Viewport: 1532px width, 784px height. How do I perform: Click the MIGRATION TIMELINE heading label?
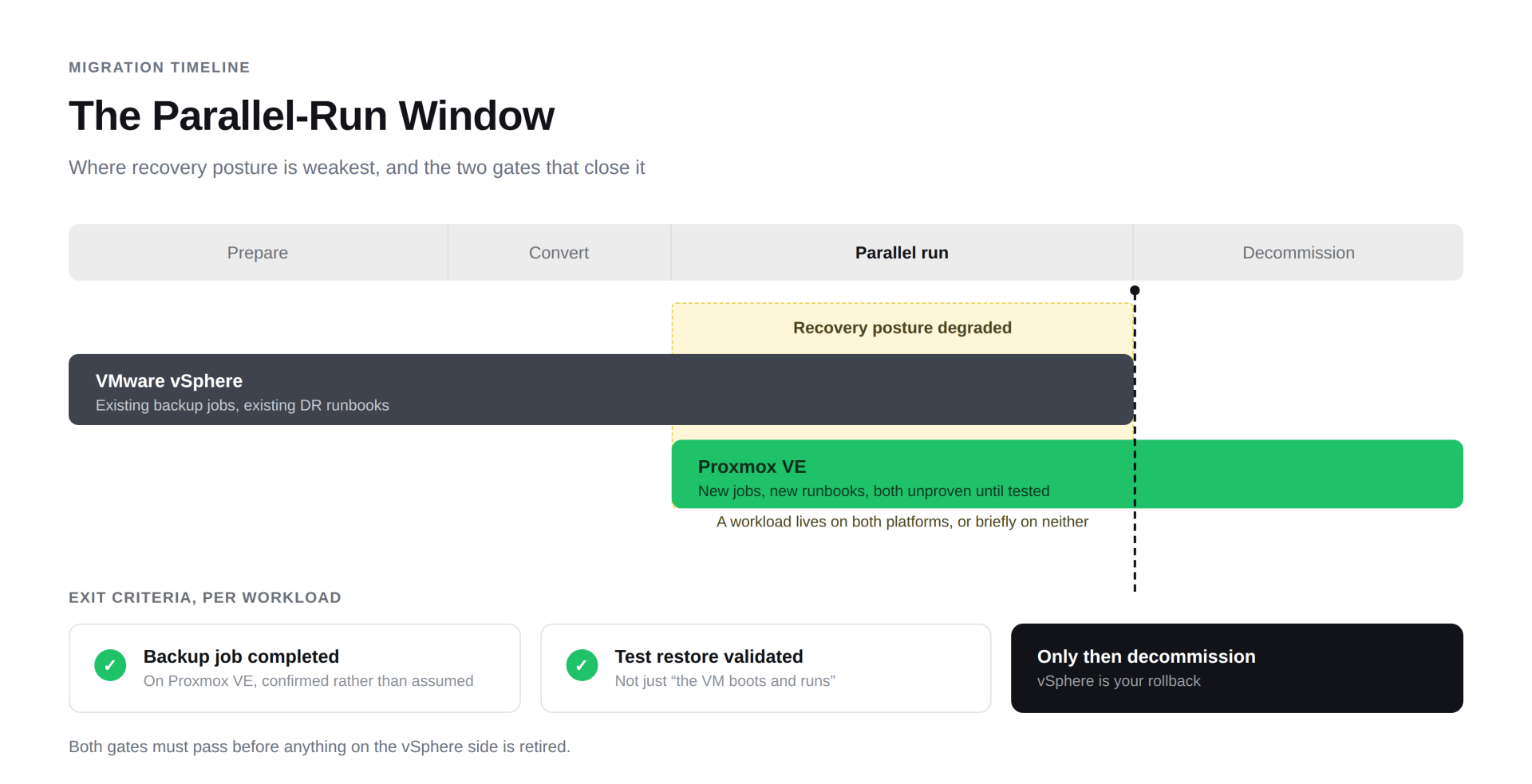coord(160,68)
